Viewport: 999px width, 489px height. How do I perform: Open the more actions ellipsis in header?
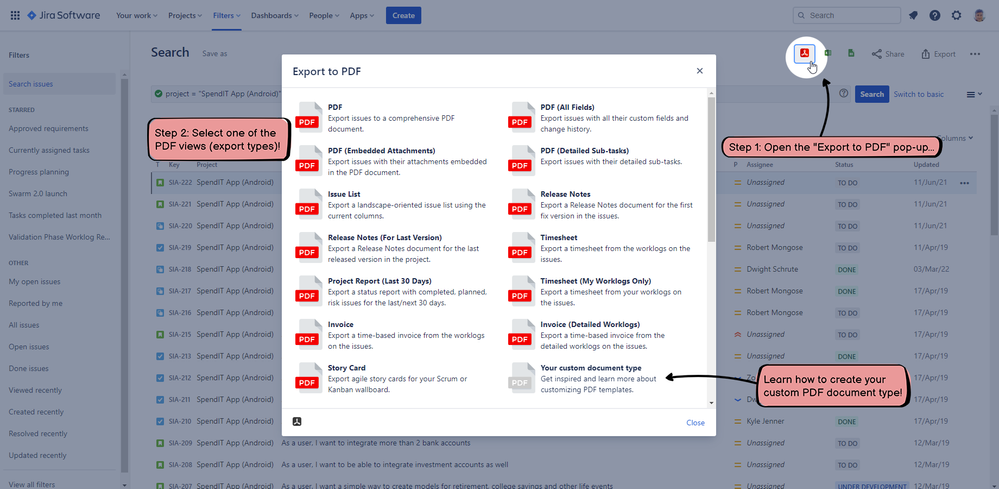click(x=975, y=54)
